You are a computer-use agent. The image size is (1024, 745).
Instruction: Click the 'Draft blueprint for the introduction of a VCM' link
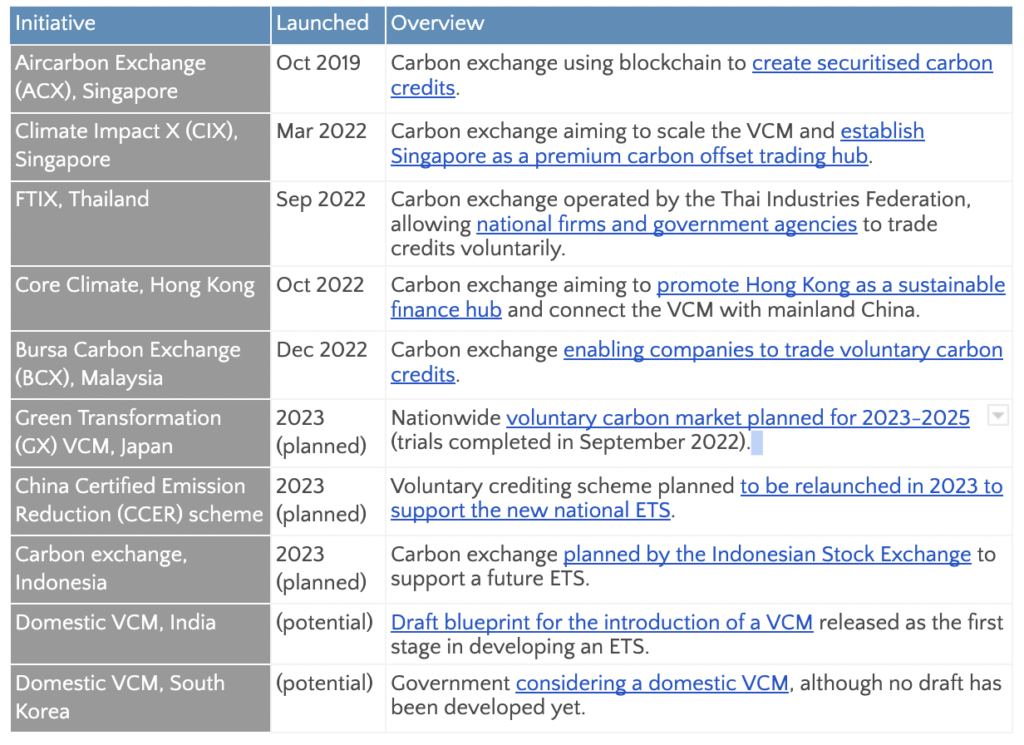[601, 622]
